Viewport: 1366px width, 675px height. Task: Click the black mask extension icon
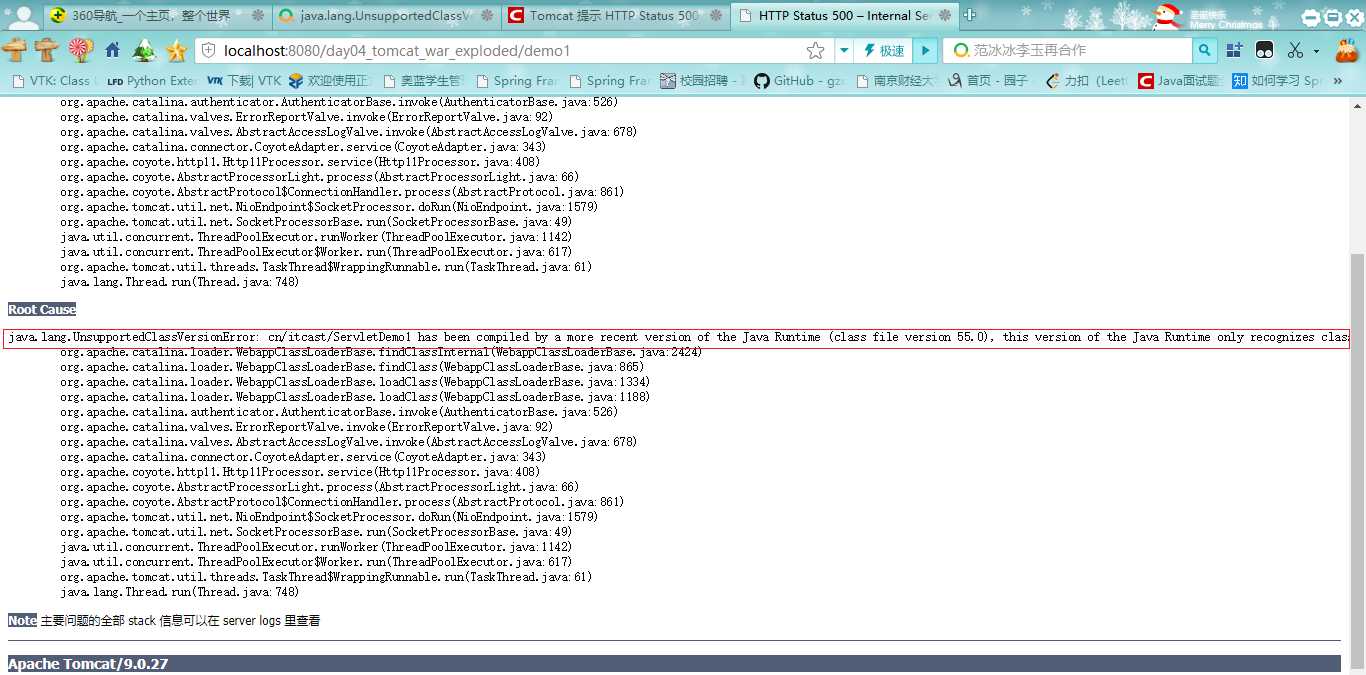[x=1264, y=50]
